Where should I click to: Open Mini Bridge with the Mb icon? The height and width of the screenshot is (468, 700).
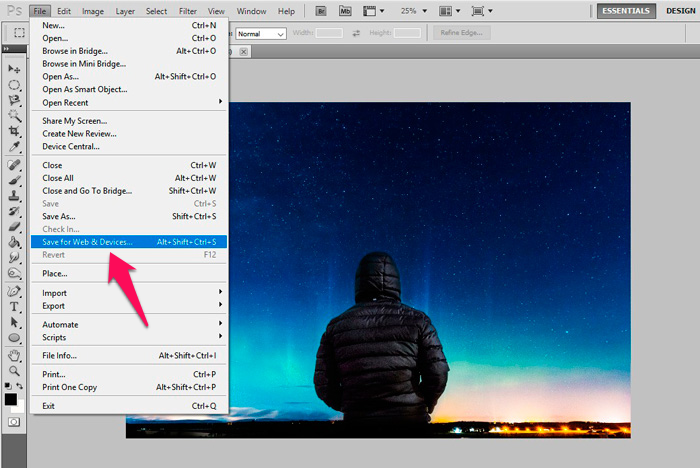tap(345, 11)
